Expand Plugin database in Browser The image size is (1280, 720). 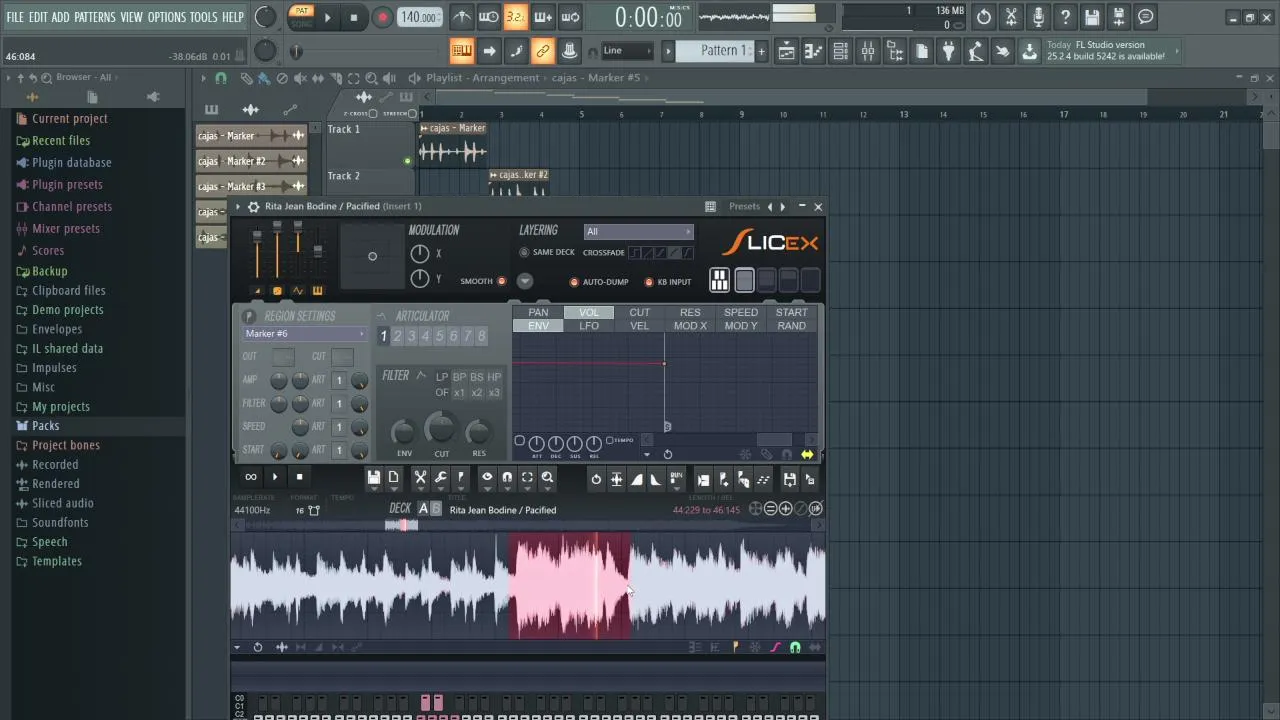(x=71, y=162)
